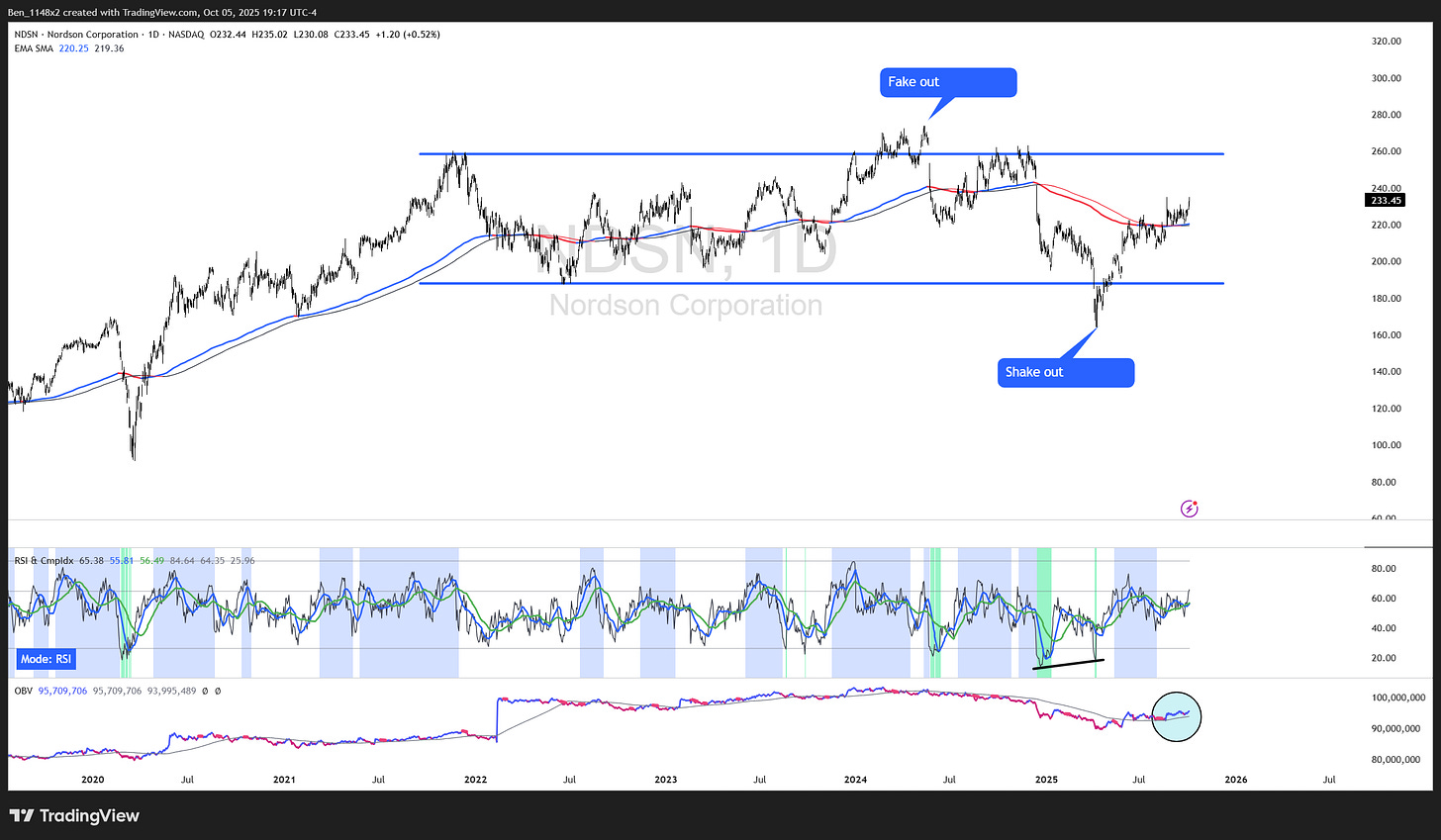Click the 2022 label on the time axis
Screen dimensions: 1441x840
click(x=476, y=780)
